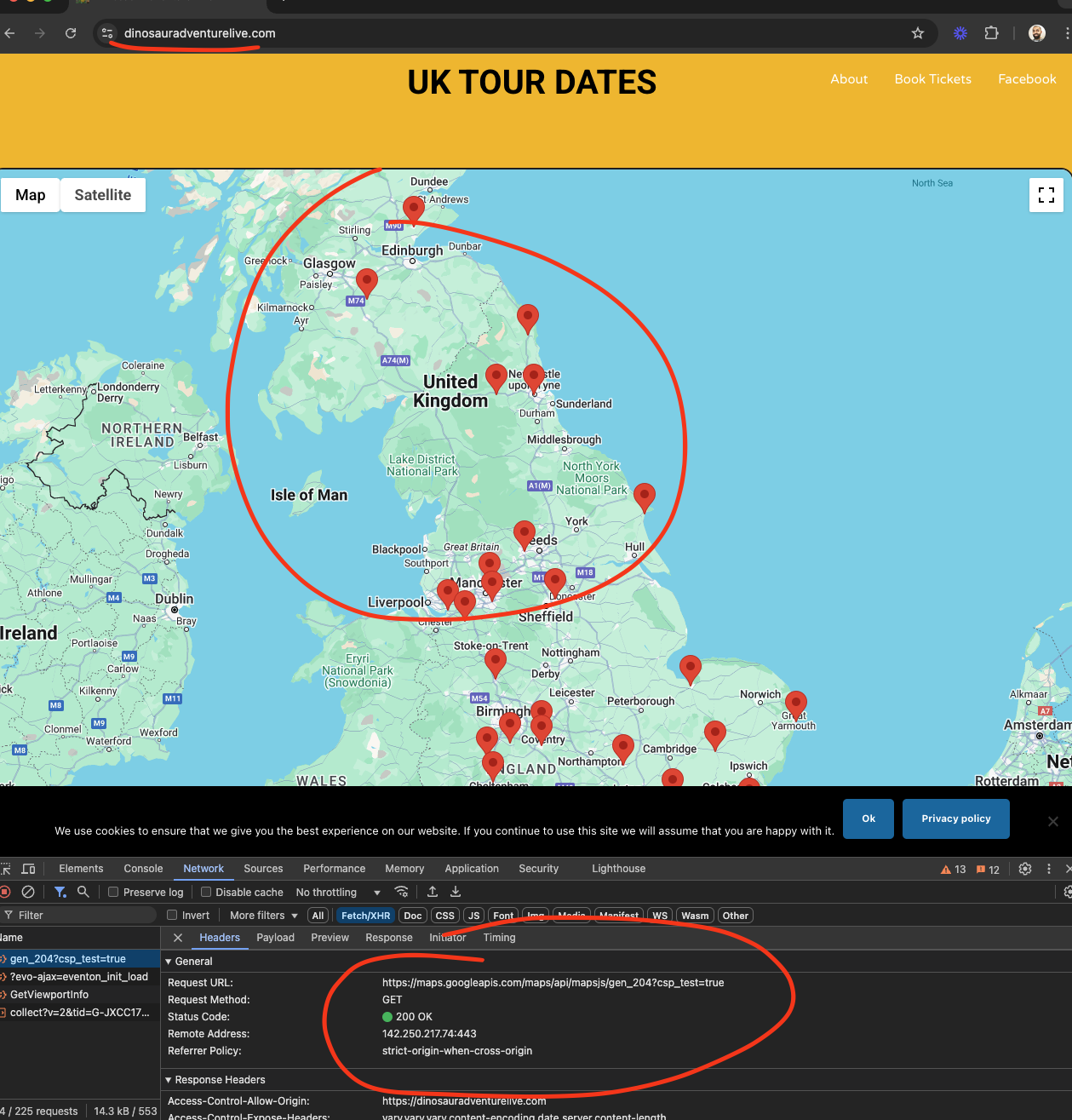Toggle the CSS filter chip
The image size is (1072, 1120).
[x=444, y=916]
